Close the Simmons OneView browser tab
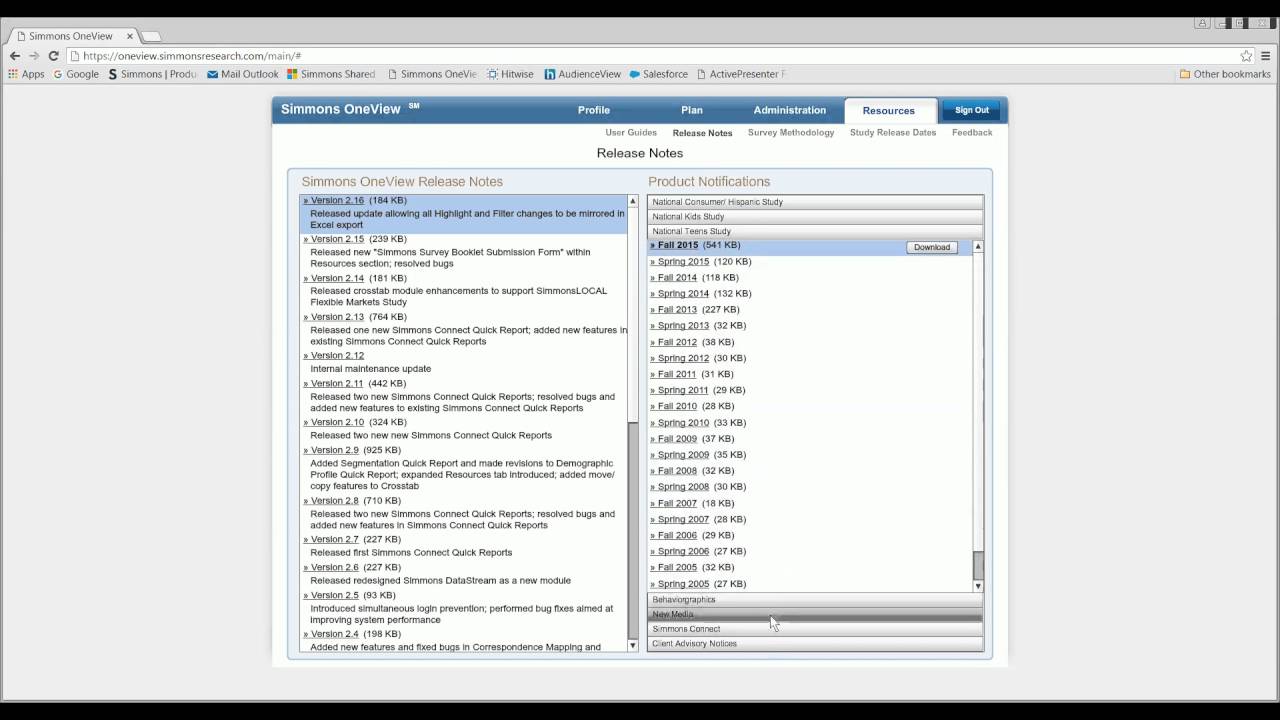 pyautogui.click(x=129, y=36)
